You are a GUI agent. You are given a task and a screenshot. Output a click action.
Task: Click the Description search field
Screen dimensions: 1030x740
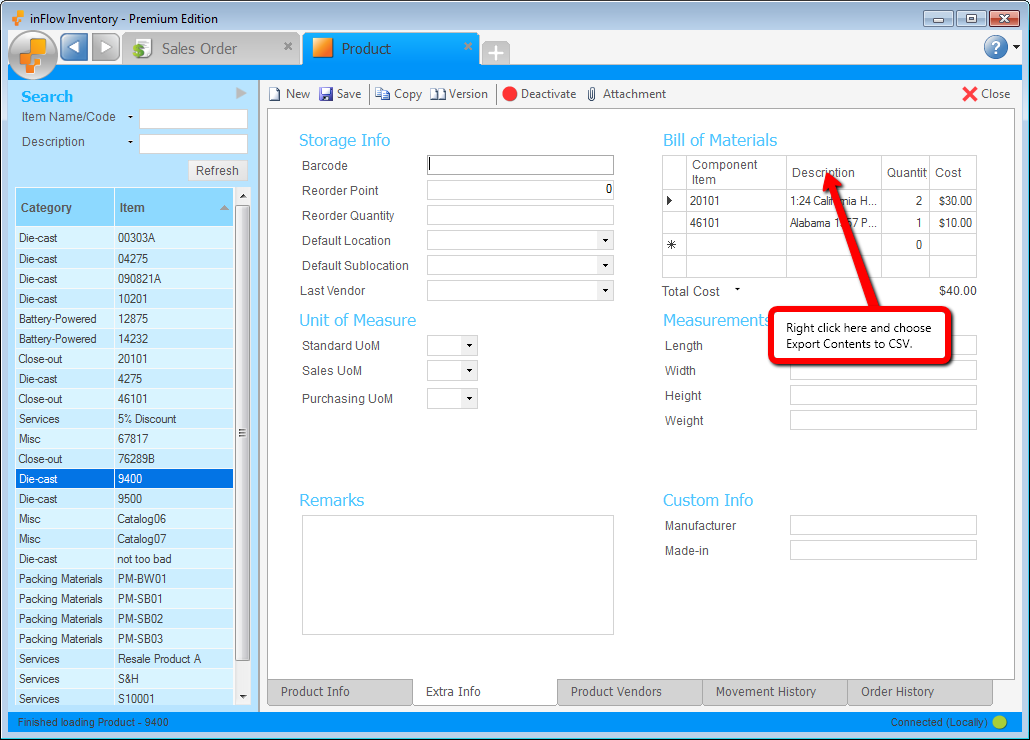pyautogui.click(x=193, y=143)
